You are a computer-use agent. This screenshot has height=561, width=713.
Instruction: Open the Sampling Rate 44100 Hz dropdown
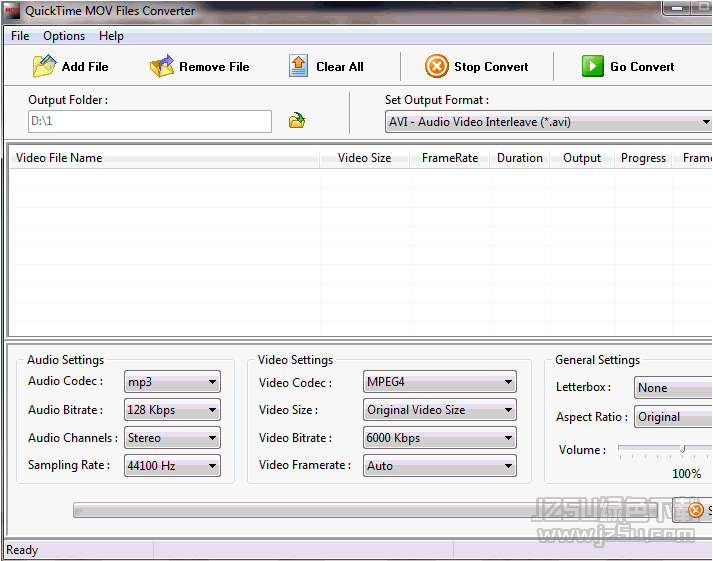(172, 466)
